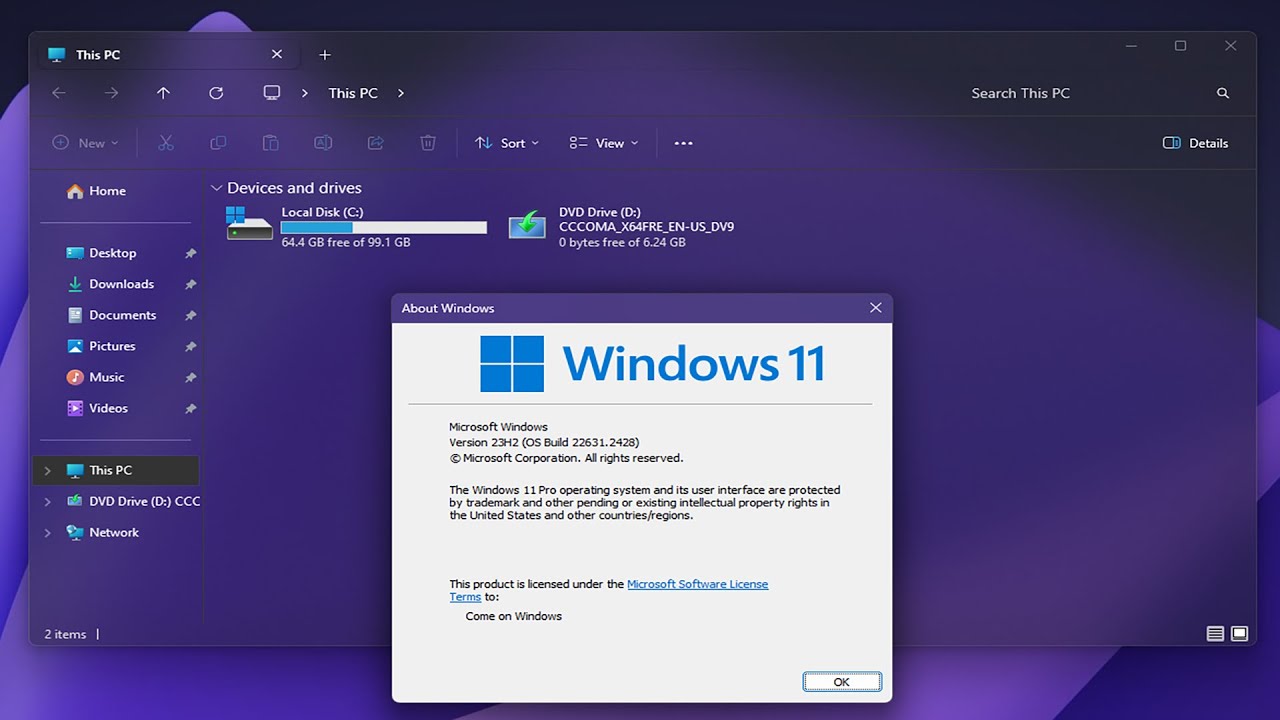Collapse the Devices and drives group
The width and height of the screenshot is (1280, 720).
(216, 188)
